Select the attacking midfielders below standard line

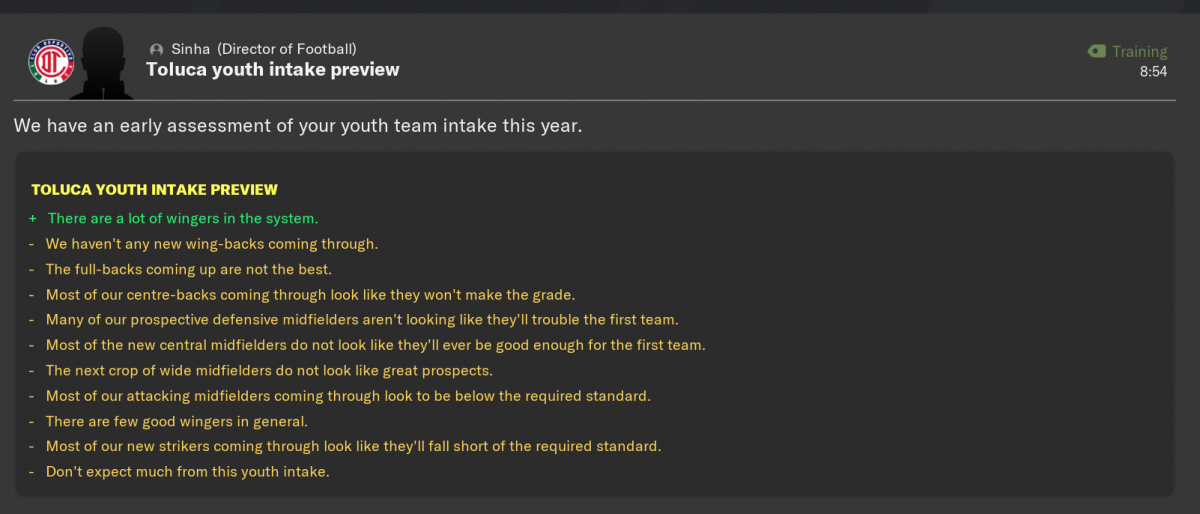click(348, 395)
